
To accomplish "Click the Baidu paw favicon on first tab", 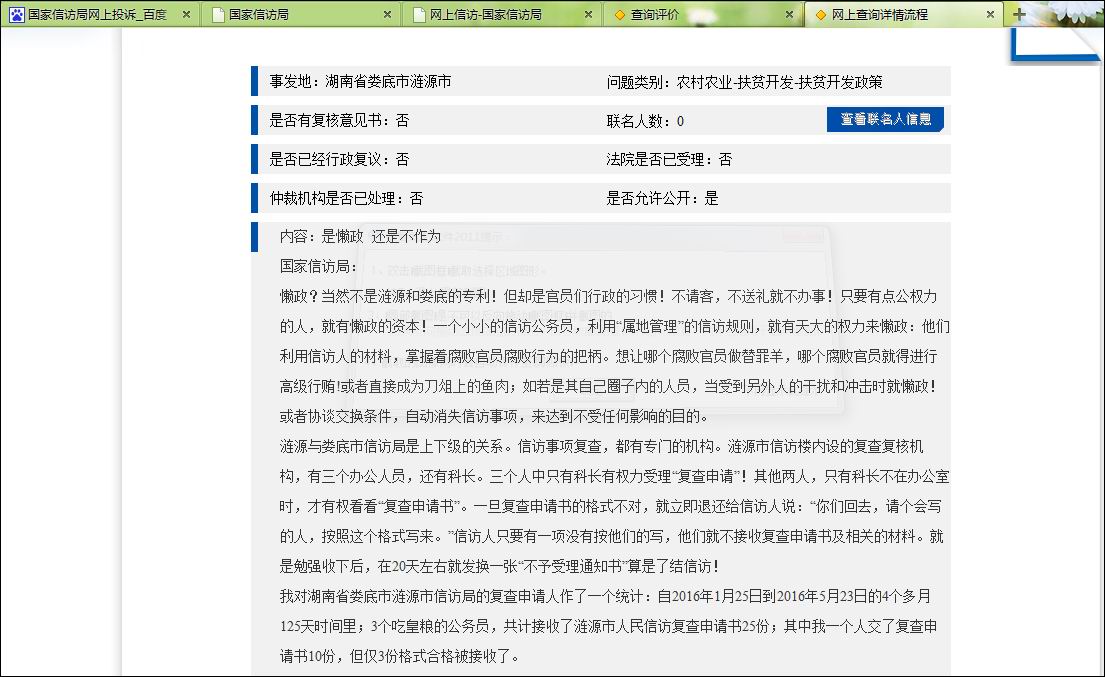I will (x=15, y=15).
